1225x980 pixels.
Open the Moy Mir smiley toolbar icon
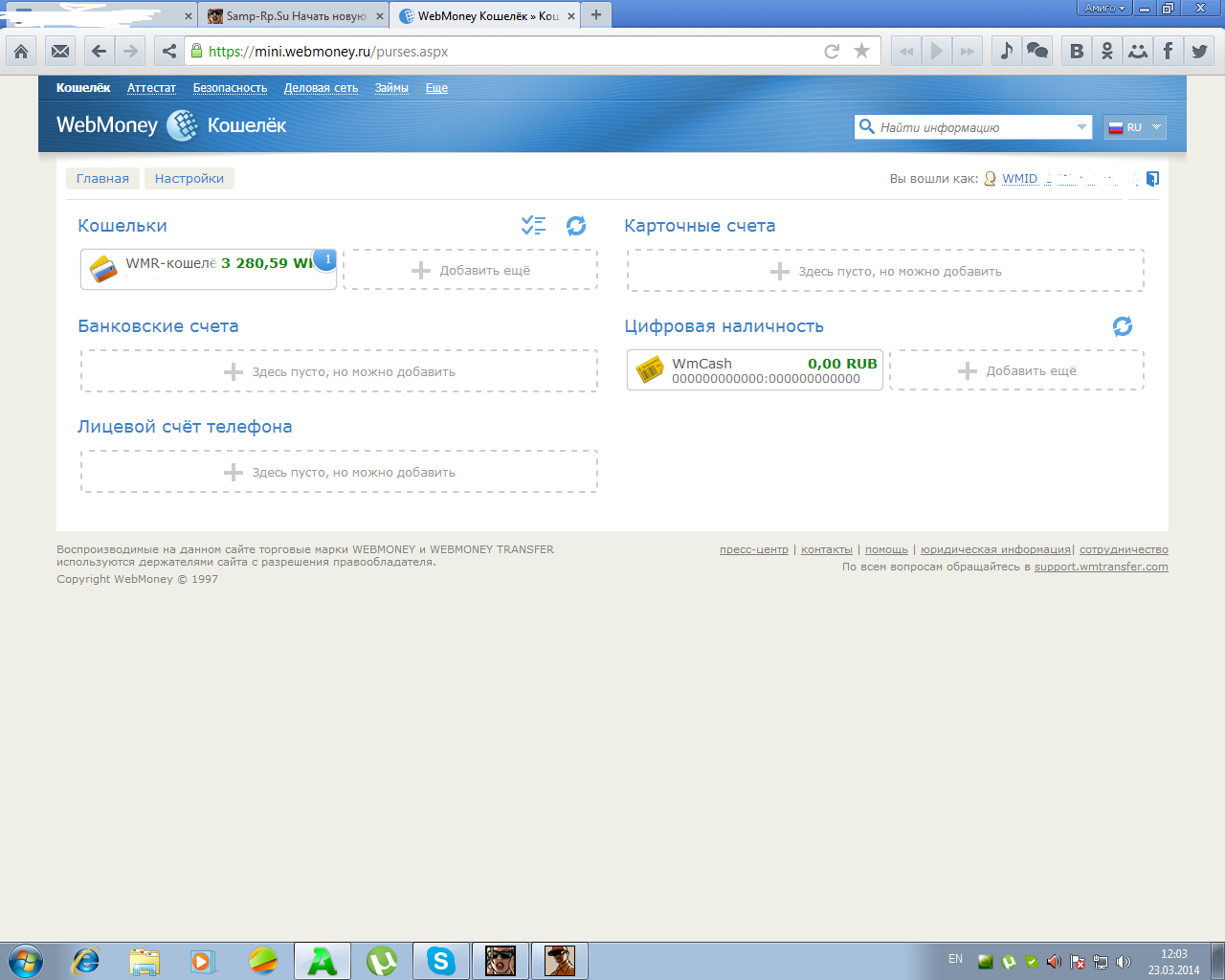1138,52
